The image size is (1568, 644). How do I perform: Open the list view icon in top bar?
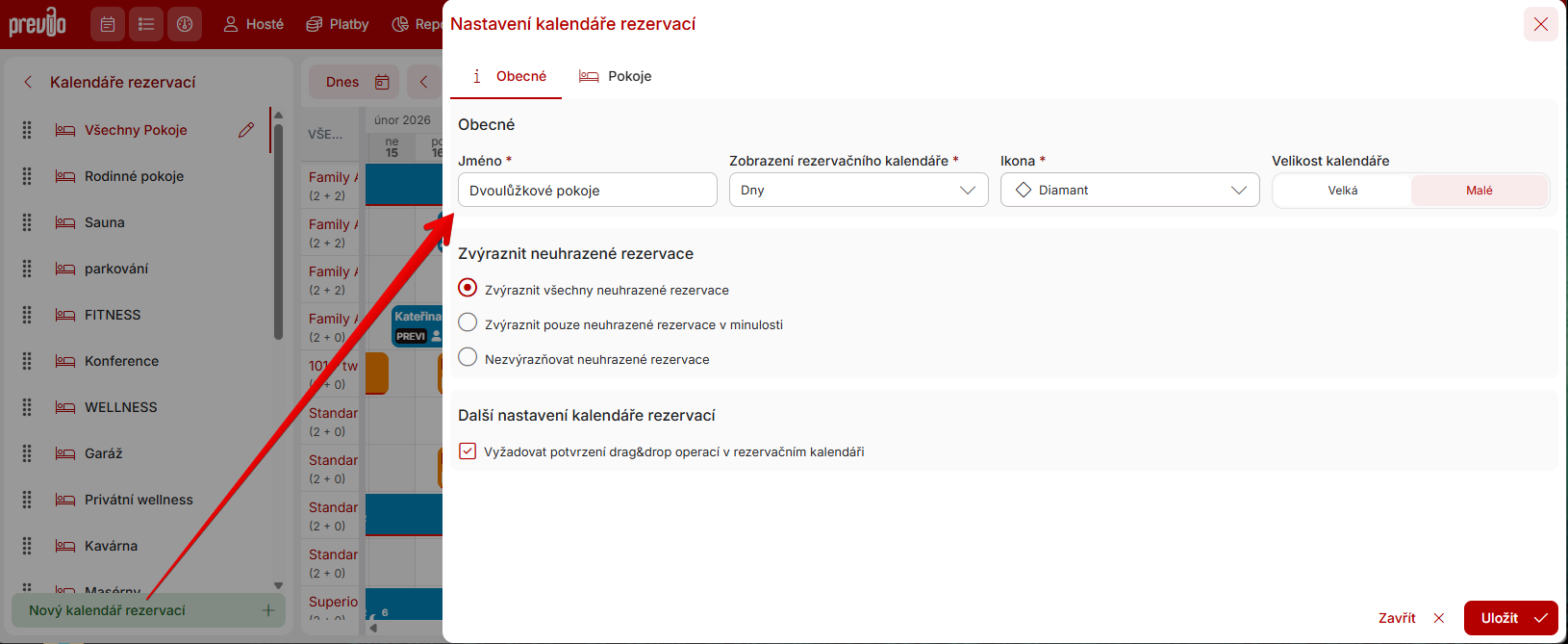(146, 24)
